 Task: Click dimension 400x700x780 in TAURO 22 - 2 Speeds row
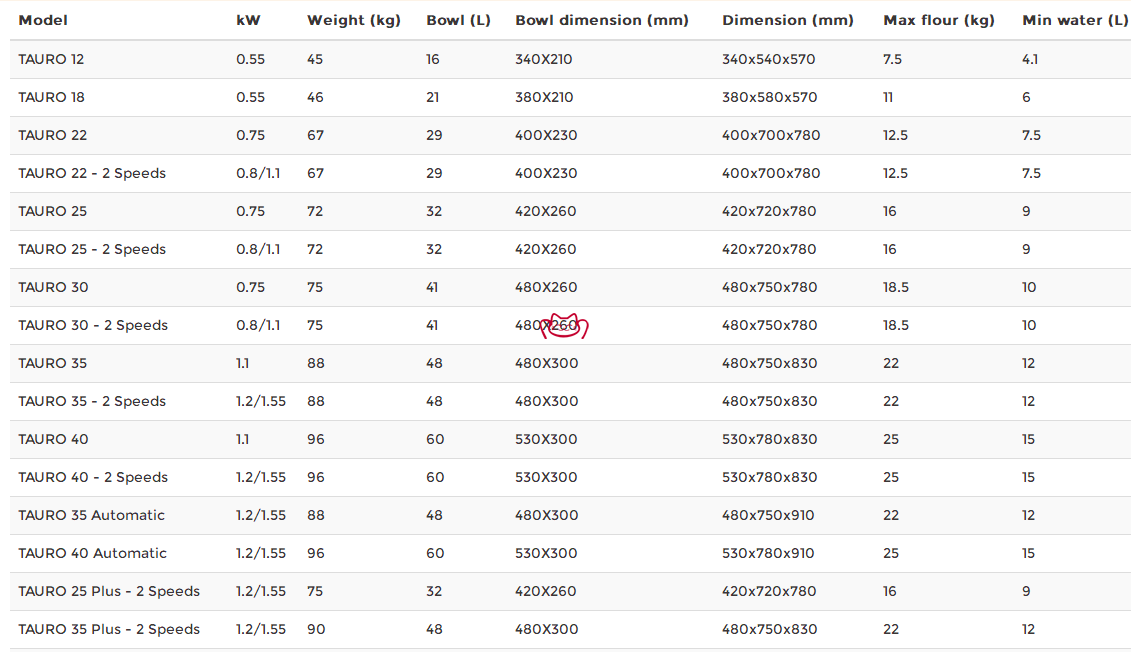(x=771, y=173)
